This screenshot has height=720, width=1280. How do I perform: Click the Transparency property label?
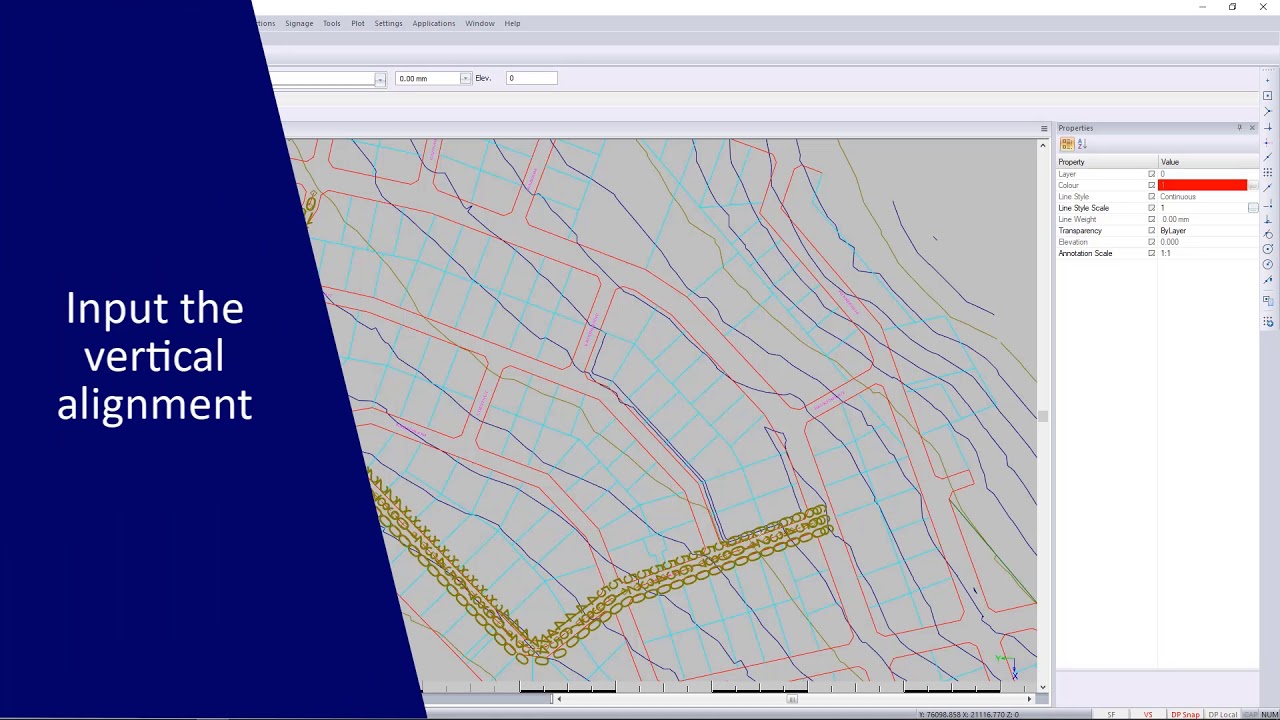(x=1080, y=231)
